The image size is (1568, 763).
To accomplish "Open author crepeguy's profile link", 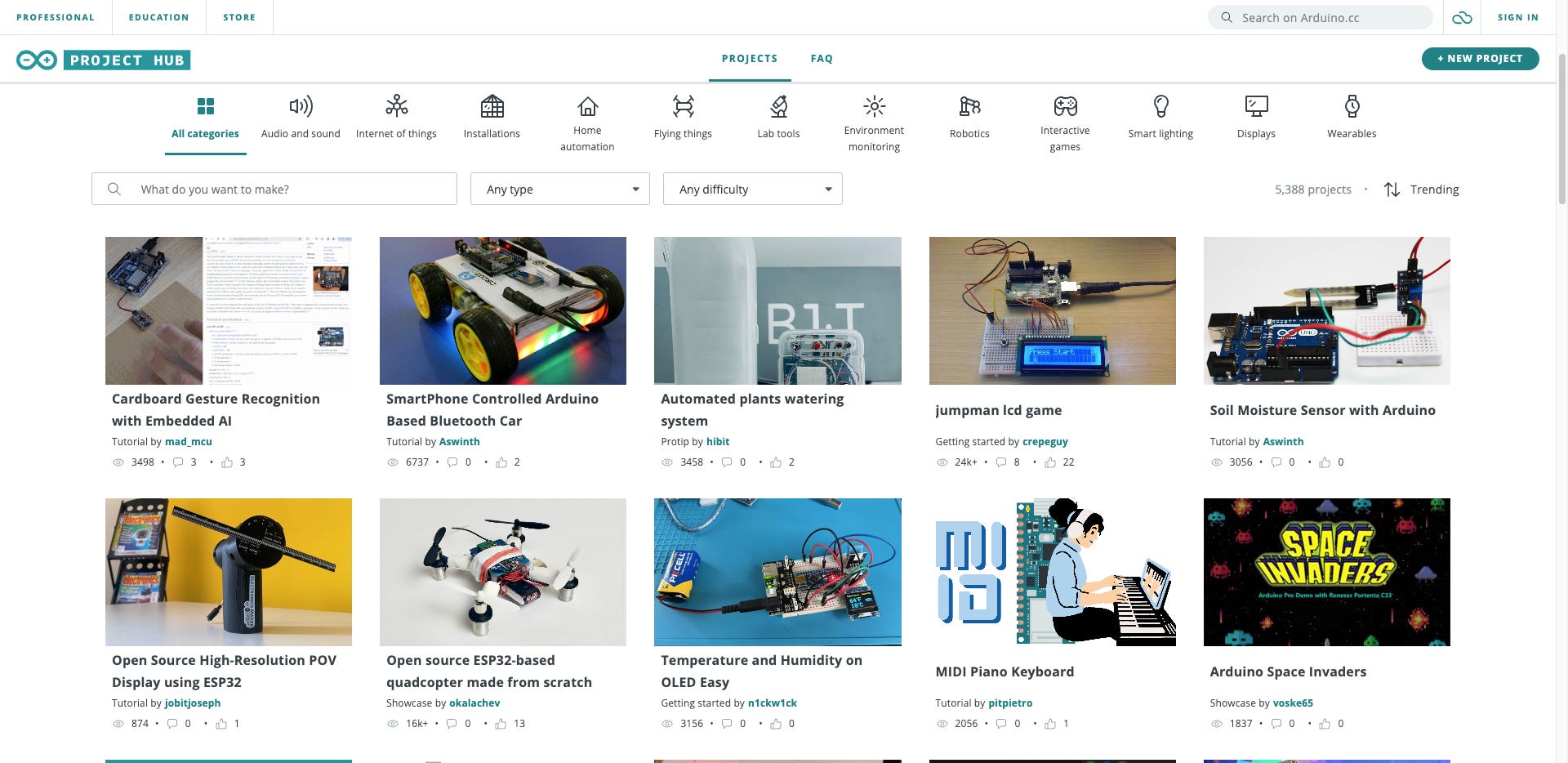I will coord(1045,442).
